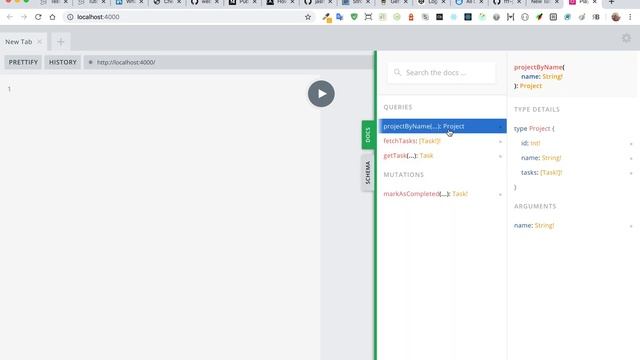
Task: Select the projectByName query entry
Action: (x=442, y=126)
